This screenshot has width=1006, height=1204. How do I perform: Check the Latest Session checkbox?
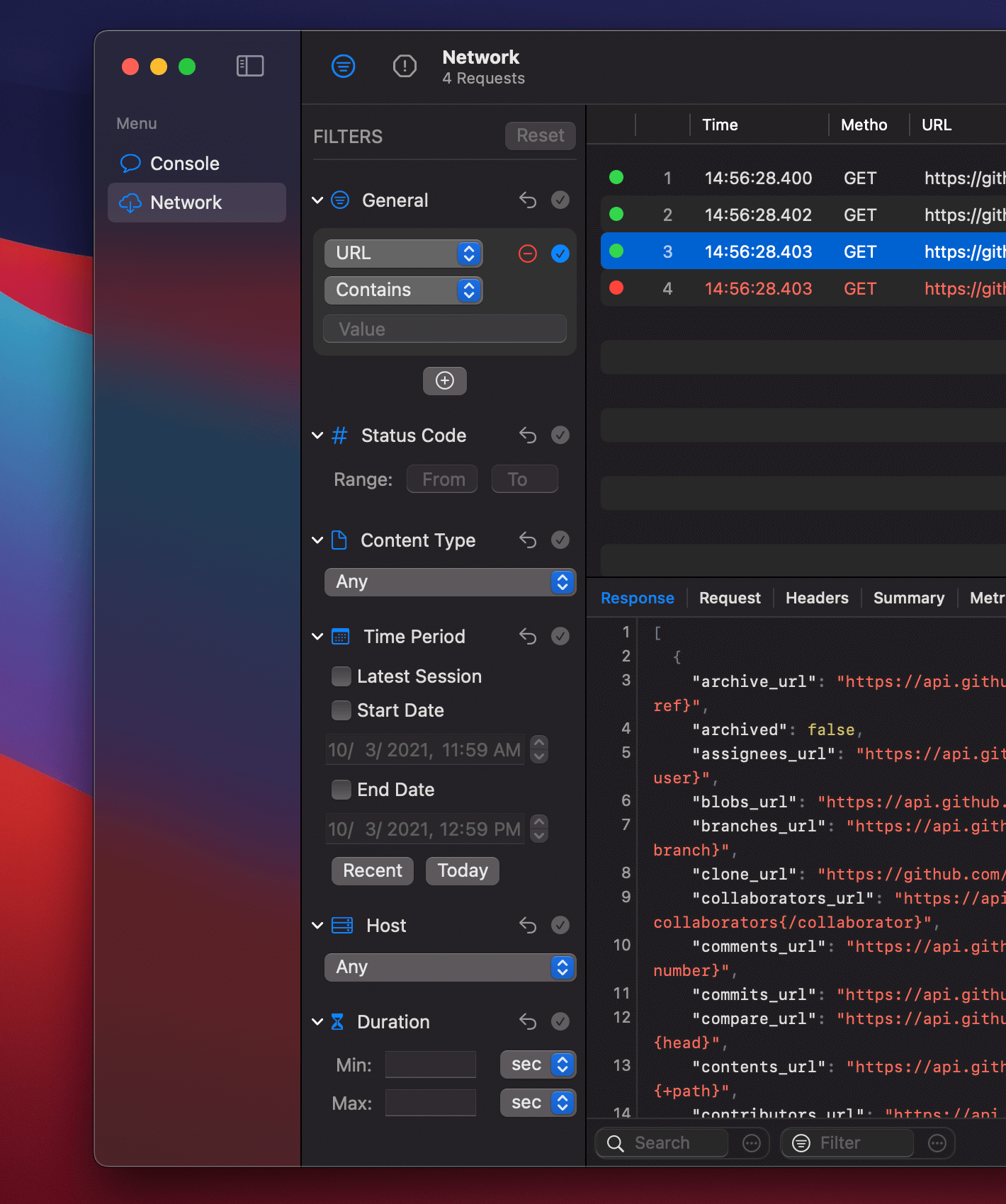click(341, 676)
